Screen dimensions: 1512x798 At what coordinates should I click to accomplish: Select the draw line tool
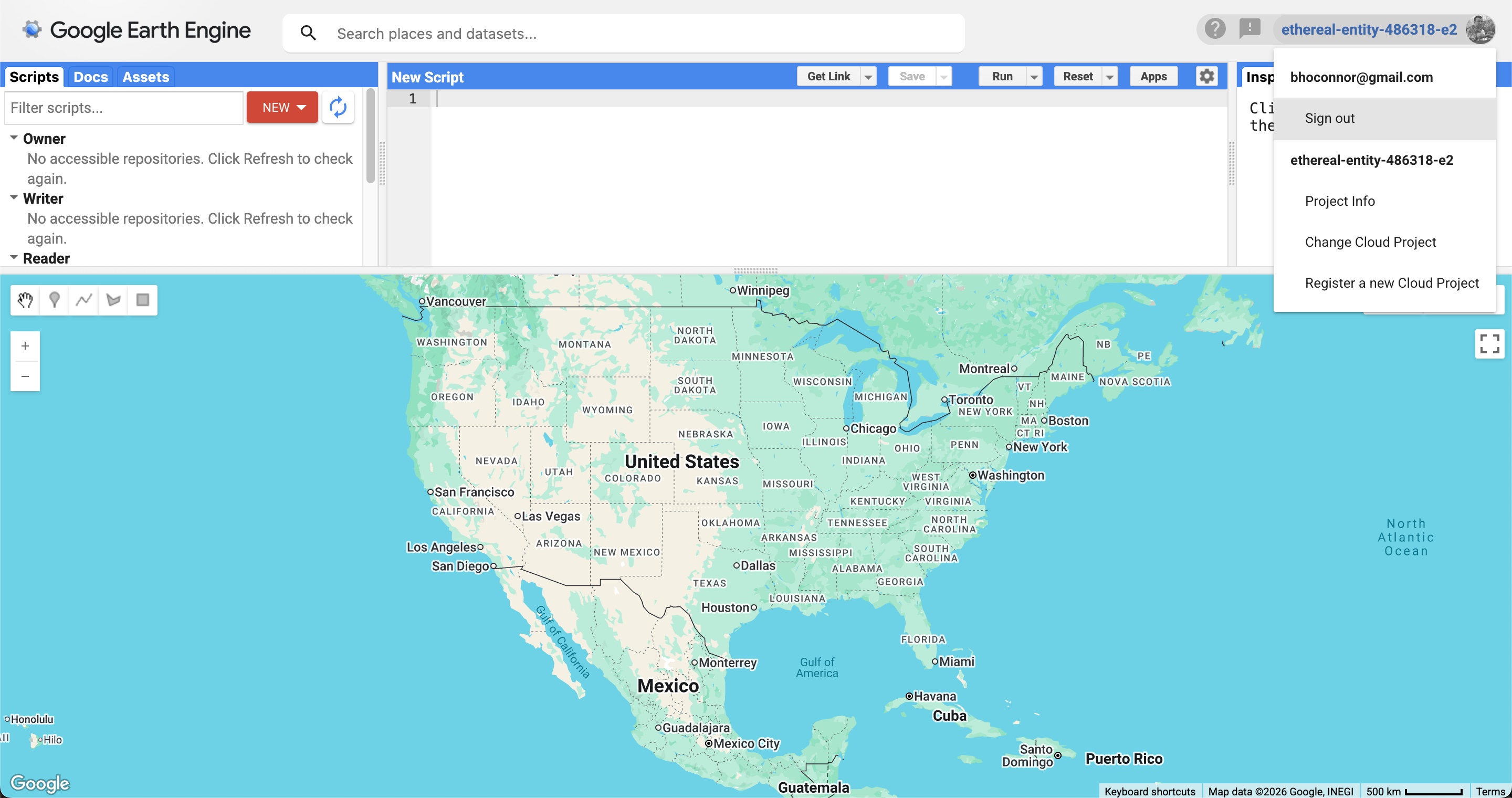(x=84, y=300)
